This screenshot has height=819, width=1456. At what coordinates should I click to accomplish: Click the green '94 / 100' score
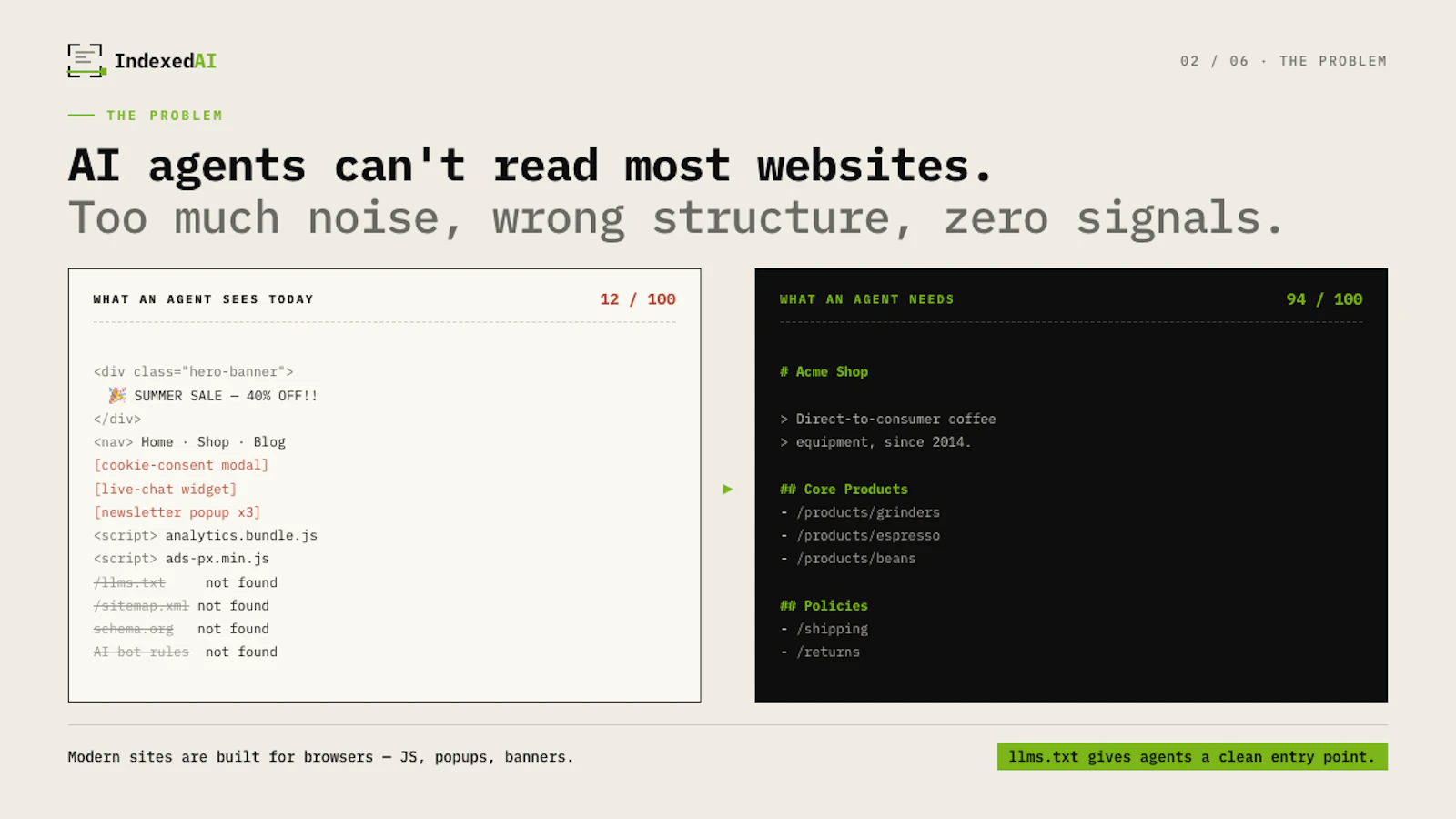pyautogui.click(x=1324, y=299)
